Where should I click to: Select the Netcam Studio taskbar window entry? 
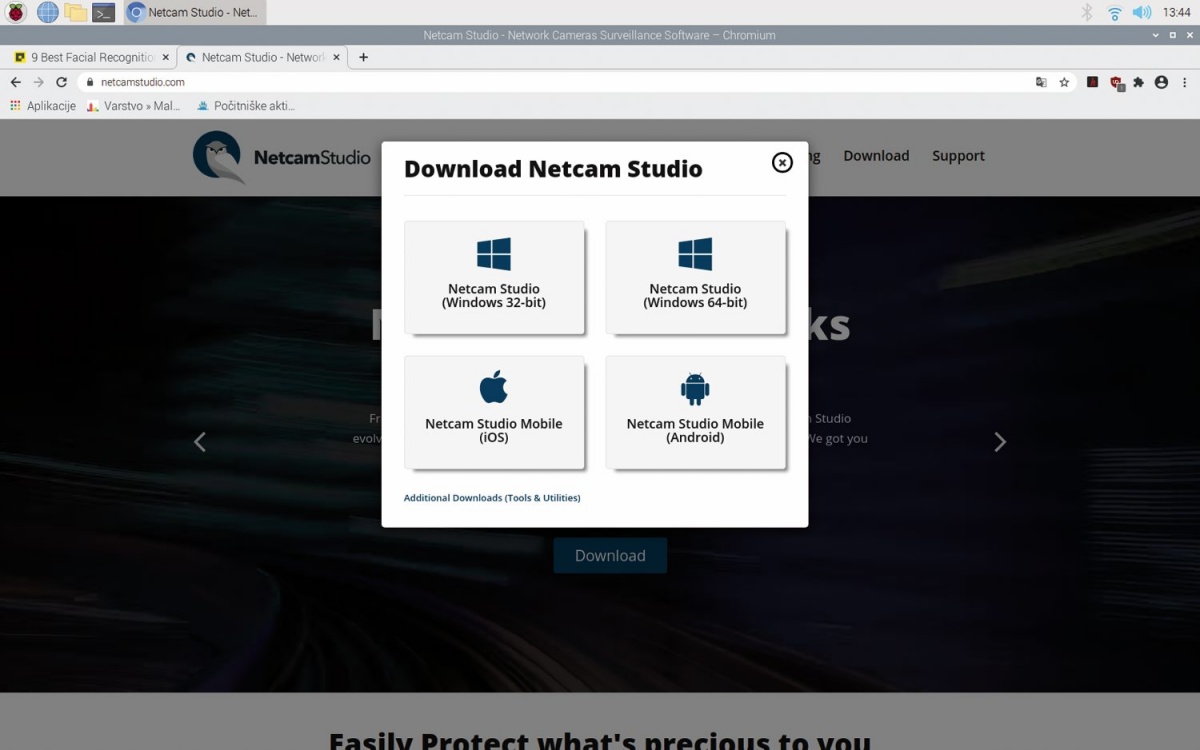coord(196,12)
